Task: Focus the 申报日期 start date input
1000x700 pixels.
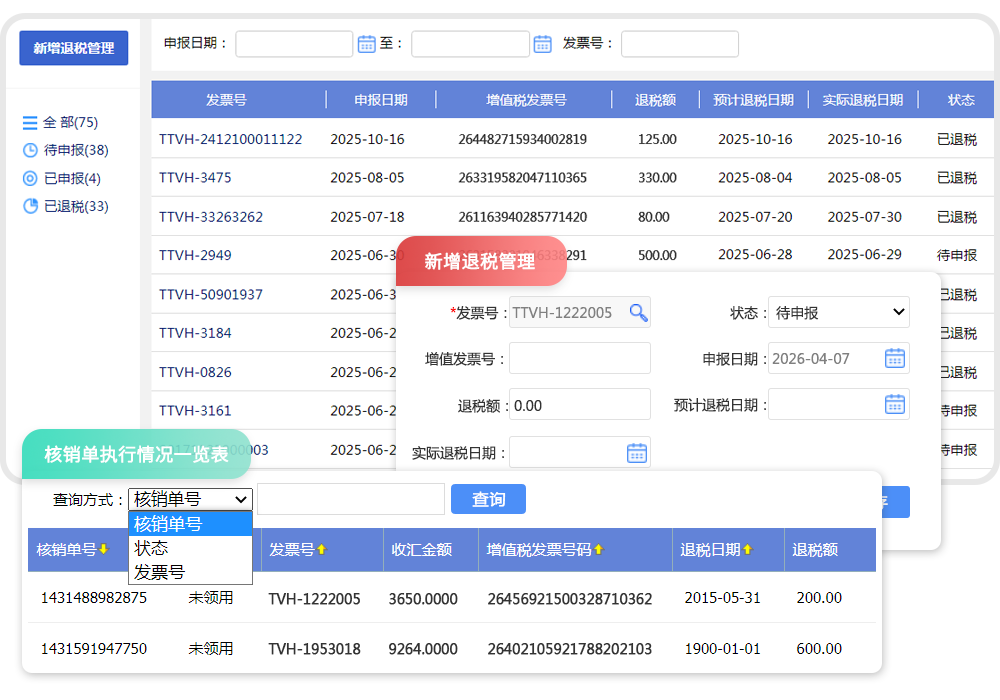Action: point(294,44)
